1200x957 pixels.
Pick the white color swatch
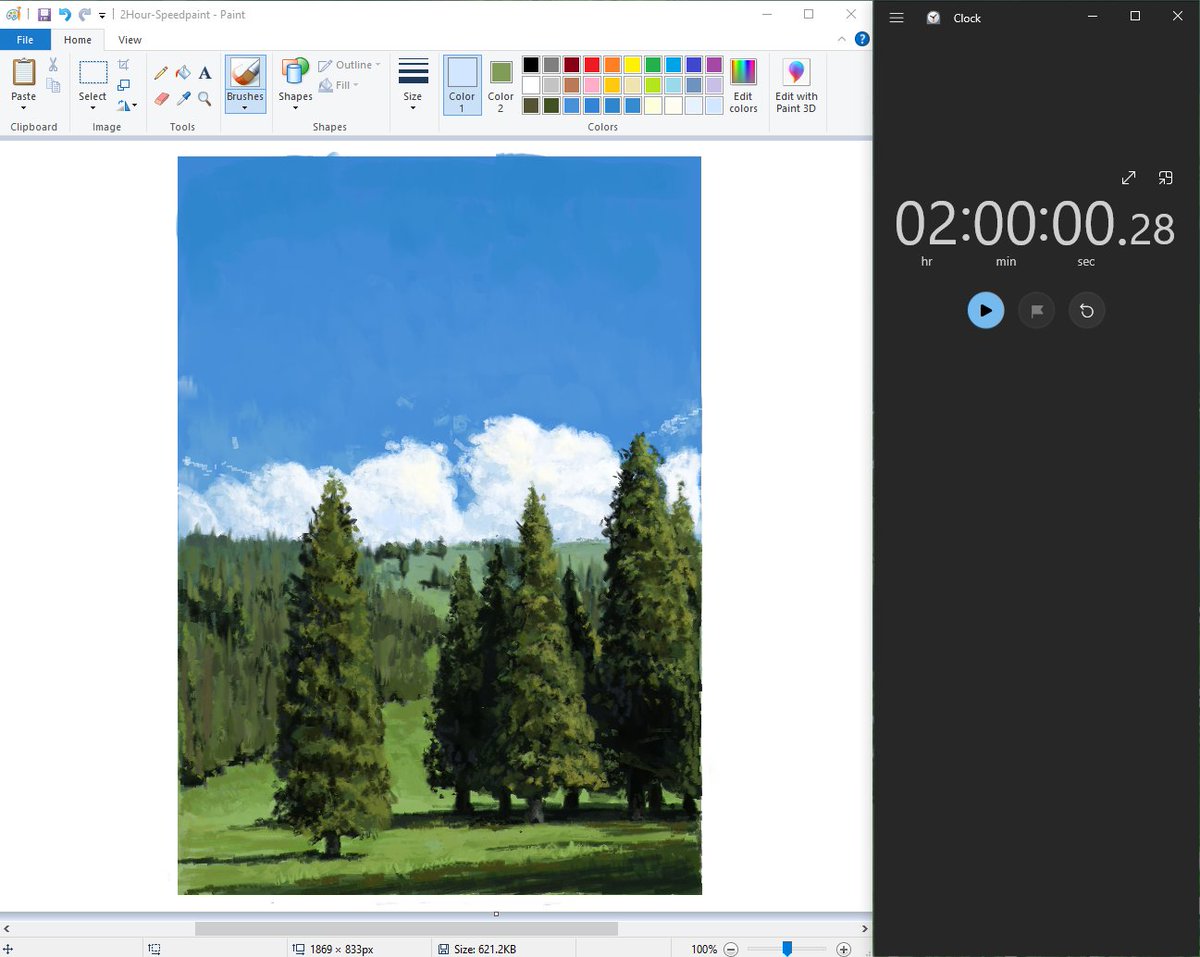pyautogui.click(x=531, y=85)
